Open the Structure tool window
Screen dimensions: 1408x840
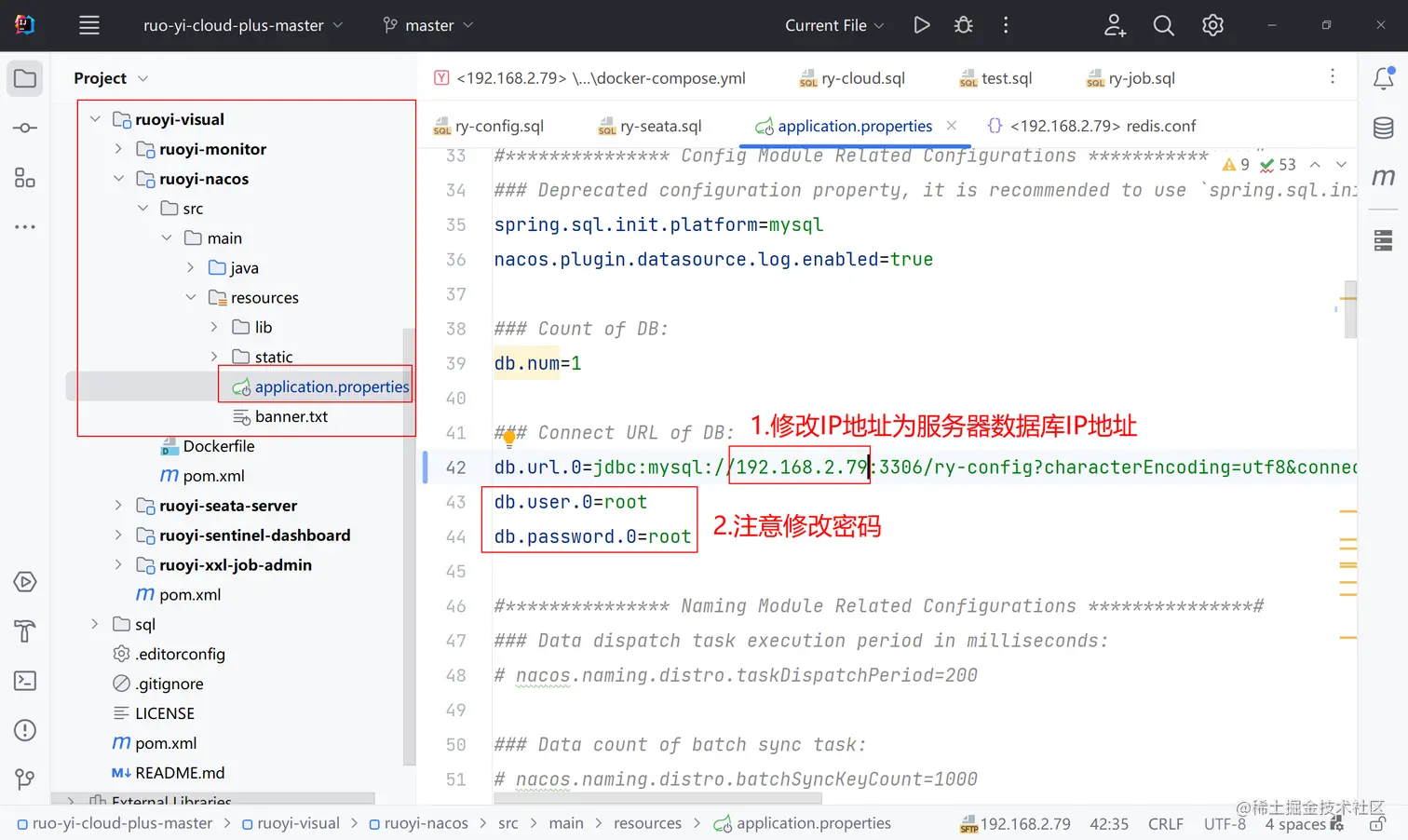[25, 177]
